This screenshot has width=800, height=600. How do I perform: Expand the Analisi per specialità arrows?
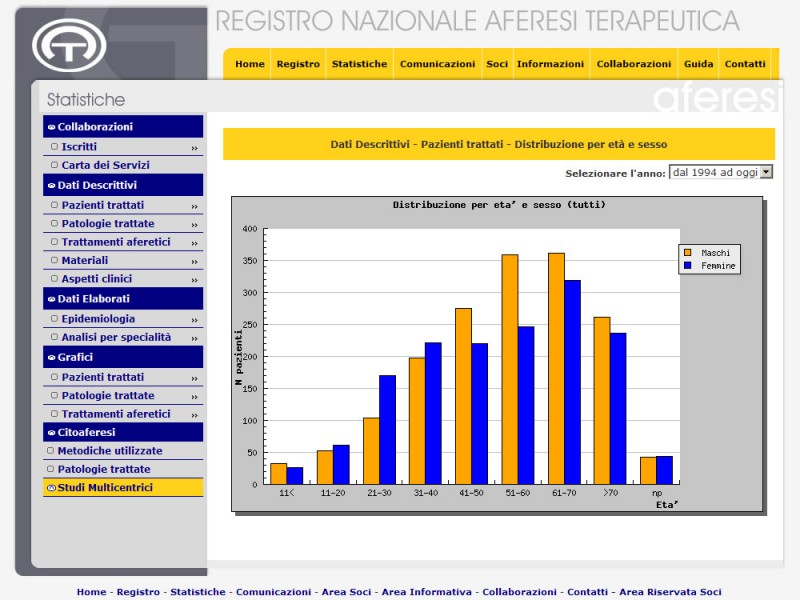(194, 339)
